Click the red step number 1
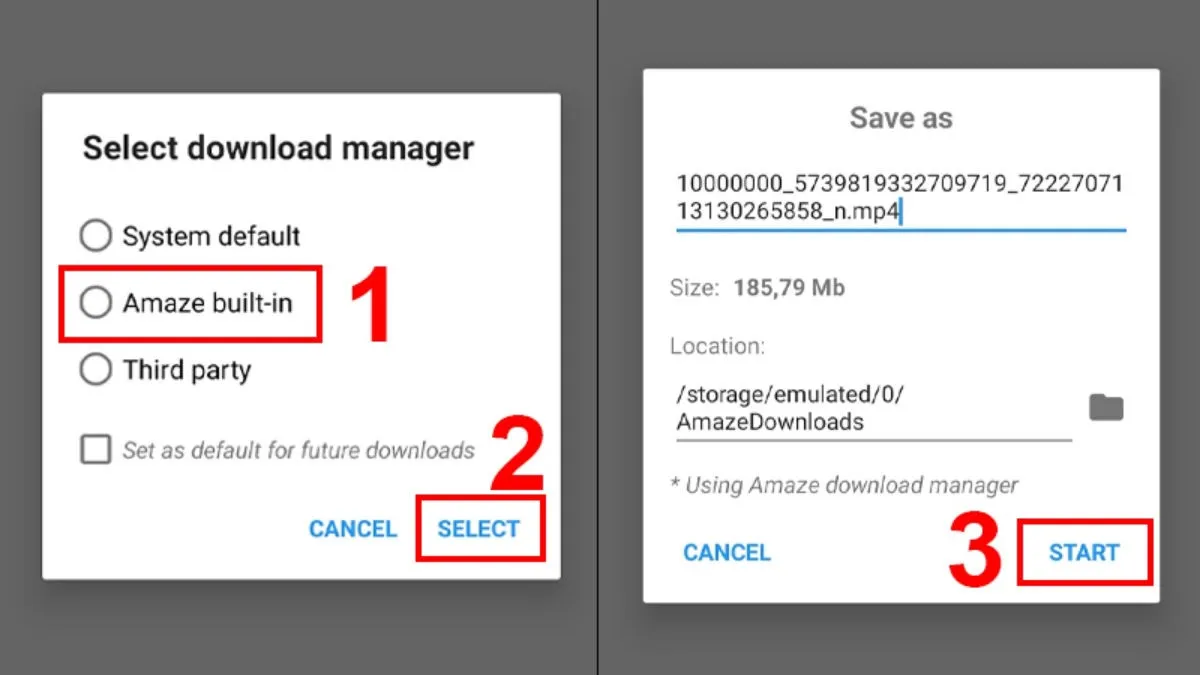Viewport: 1200px width, 675px height. (368, 306)
